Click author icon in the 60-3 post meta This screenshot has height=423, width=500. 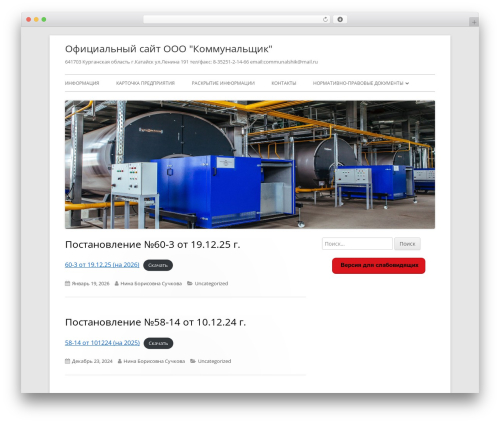pos(117,283)
